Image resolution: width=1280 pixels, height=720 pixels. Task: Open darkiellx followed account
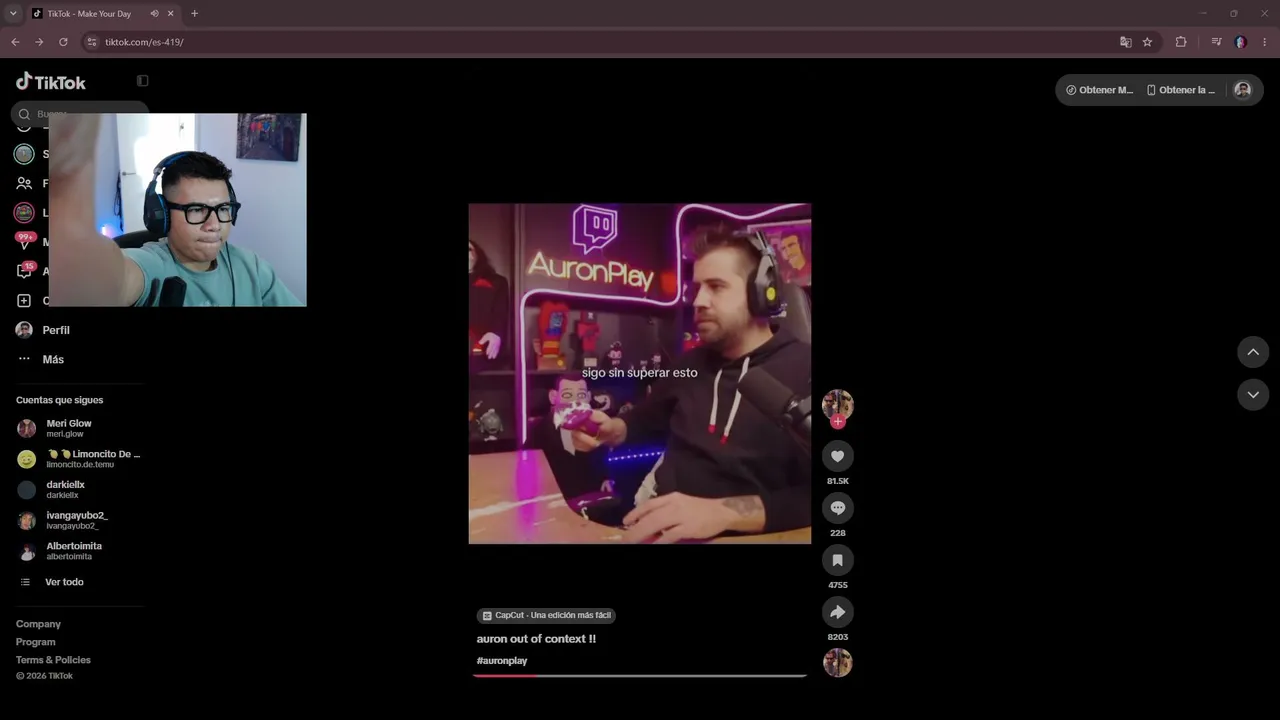pos(80,490)
